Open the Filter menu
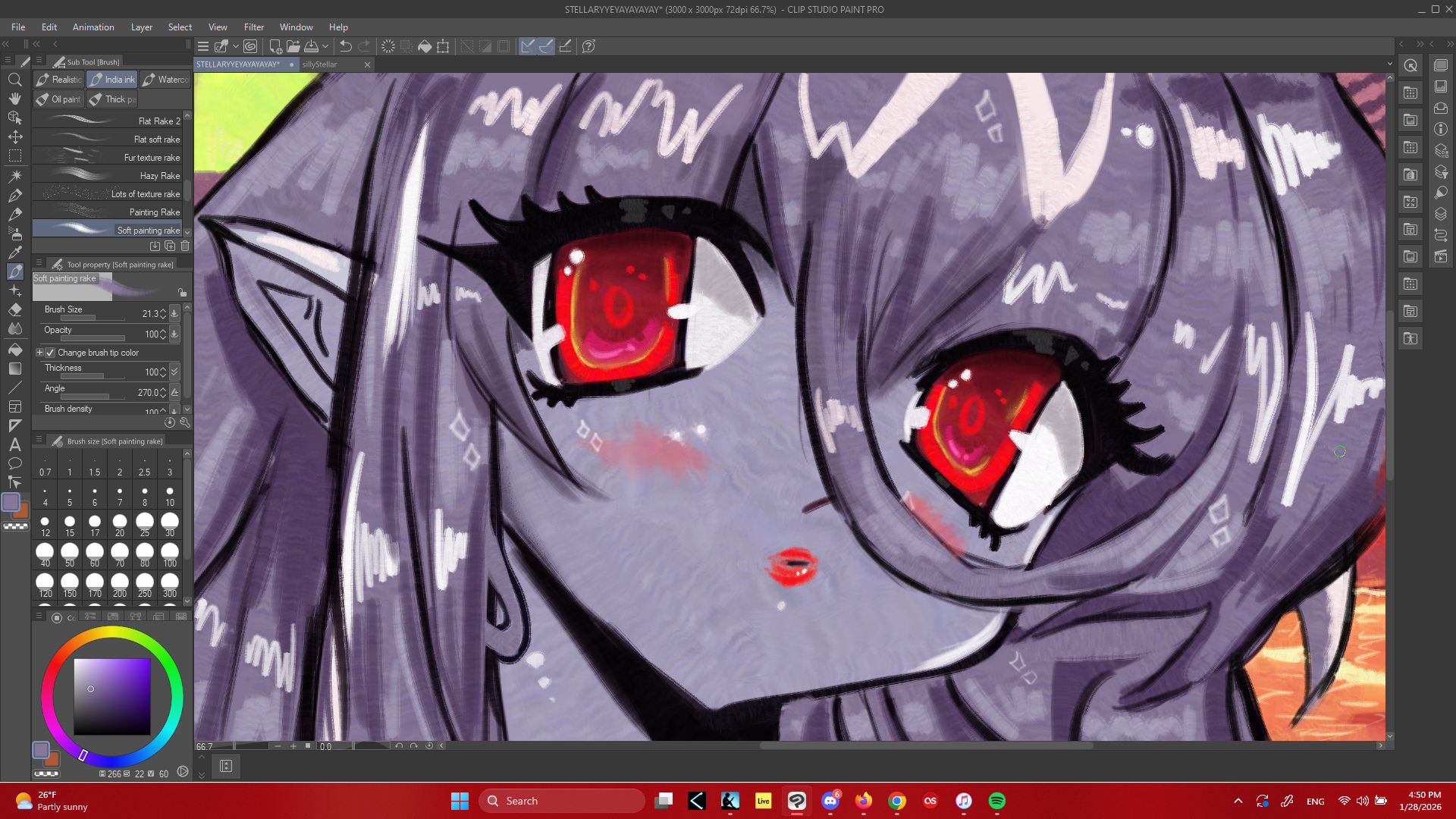This screenshot has height=819, width=1456. tap(253, 27)
